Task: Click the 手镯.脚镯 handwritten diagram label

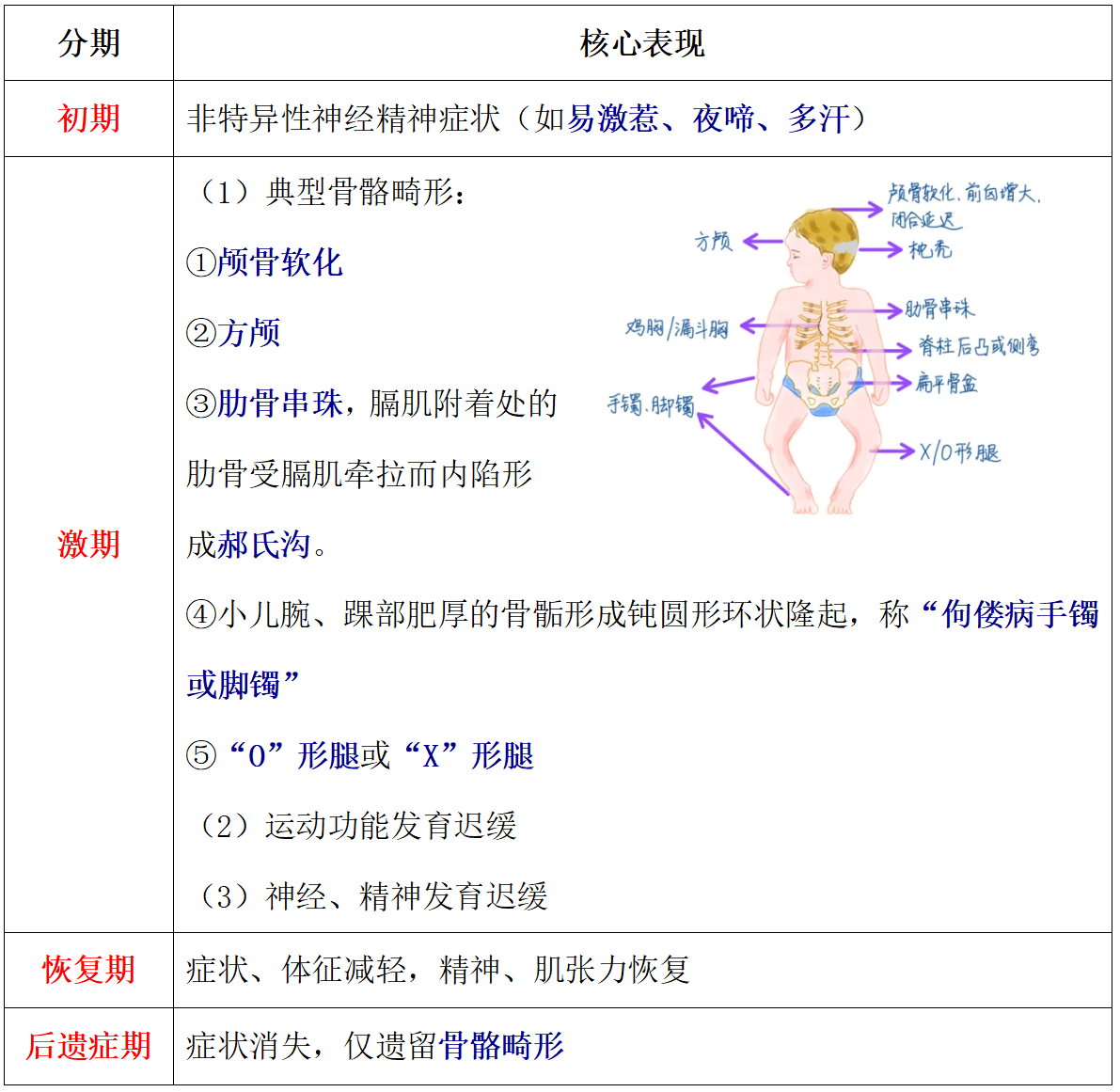Action: (651, 404)
